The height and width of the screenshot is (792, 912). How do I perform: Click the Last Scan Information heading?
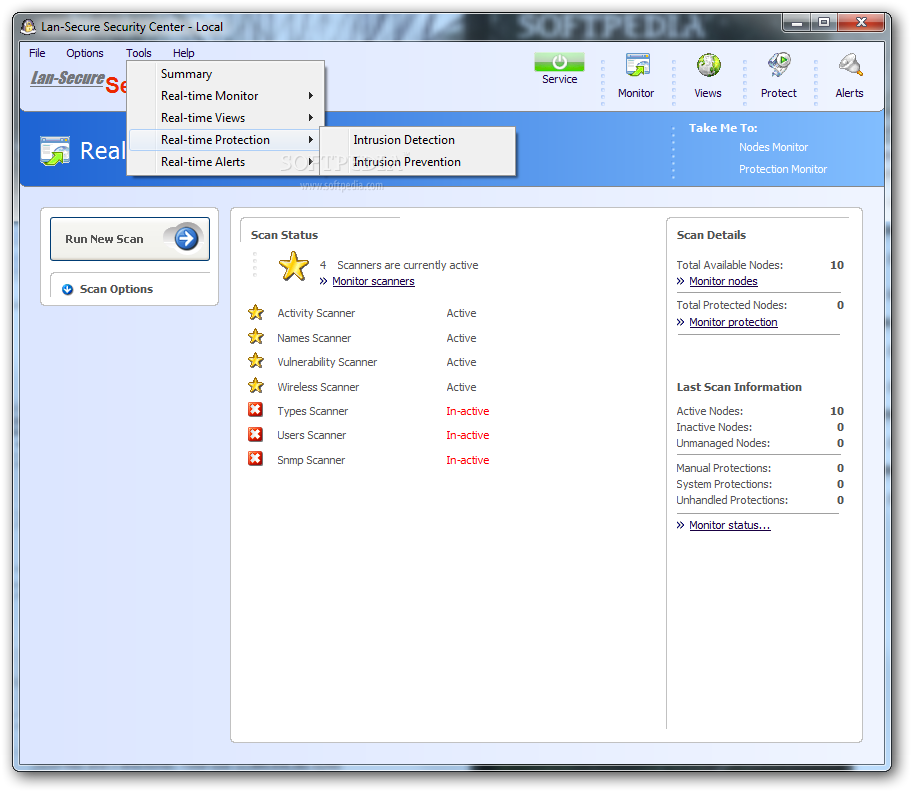click(739, 387)
